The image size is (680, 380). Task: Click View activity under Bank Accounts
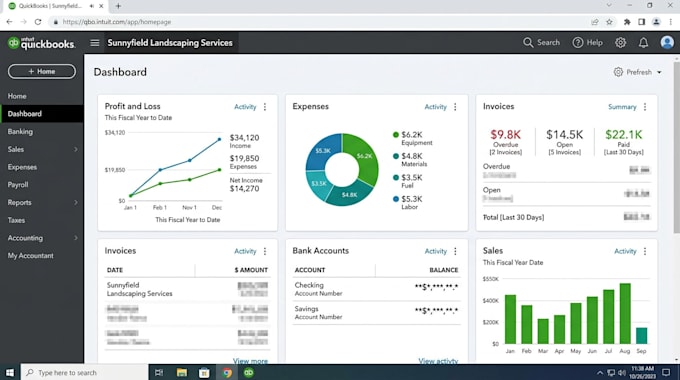438,360
